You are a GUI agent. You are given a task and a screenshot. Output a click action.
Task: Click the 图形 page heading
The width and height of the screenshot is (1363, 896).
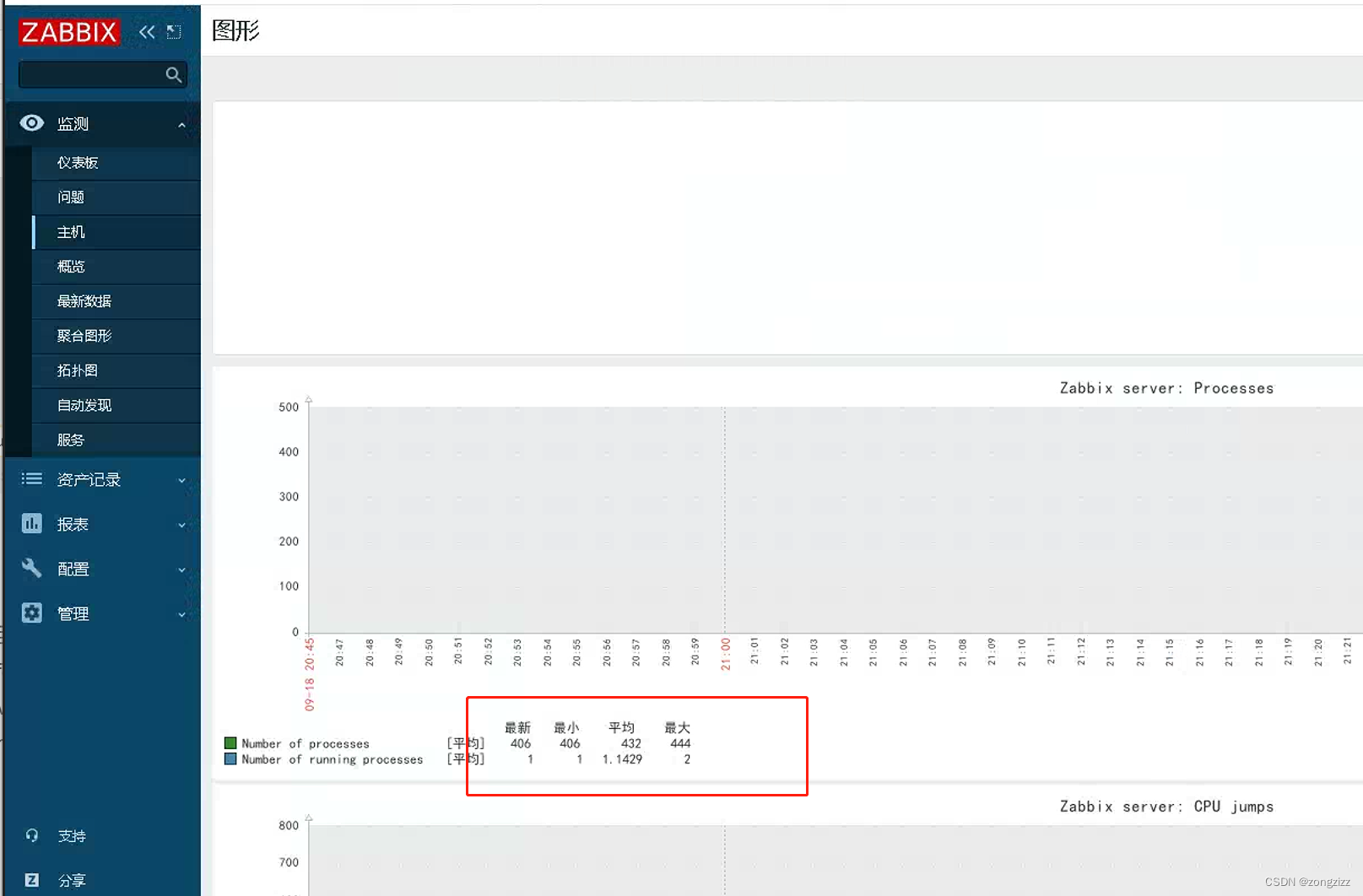tap(235, 31)
